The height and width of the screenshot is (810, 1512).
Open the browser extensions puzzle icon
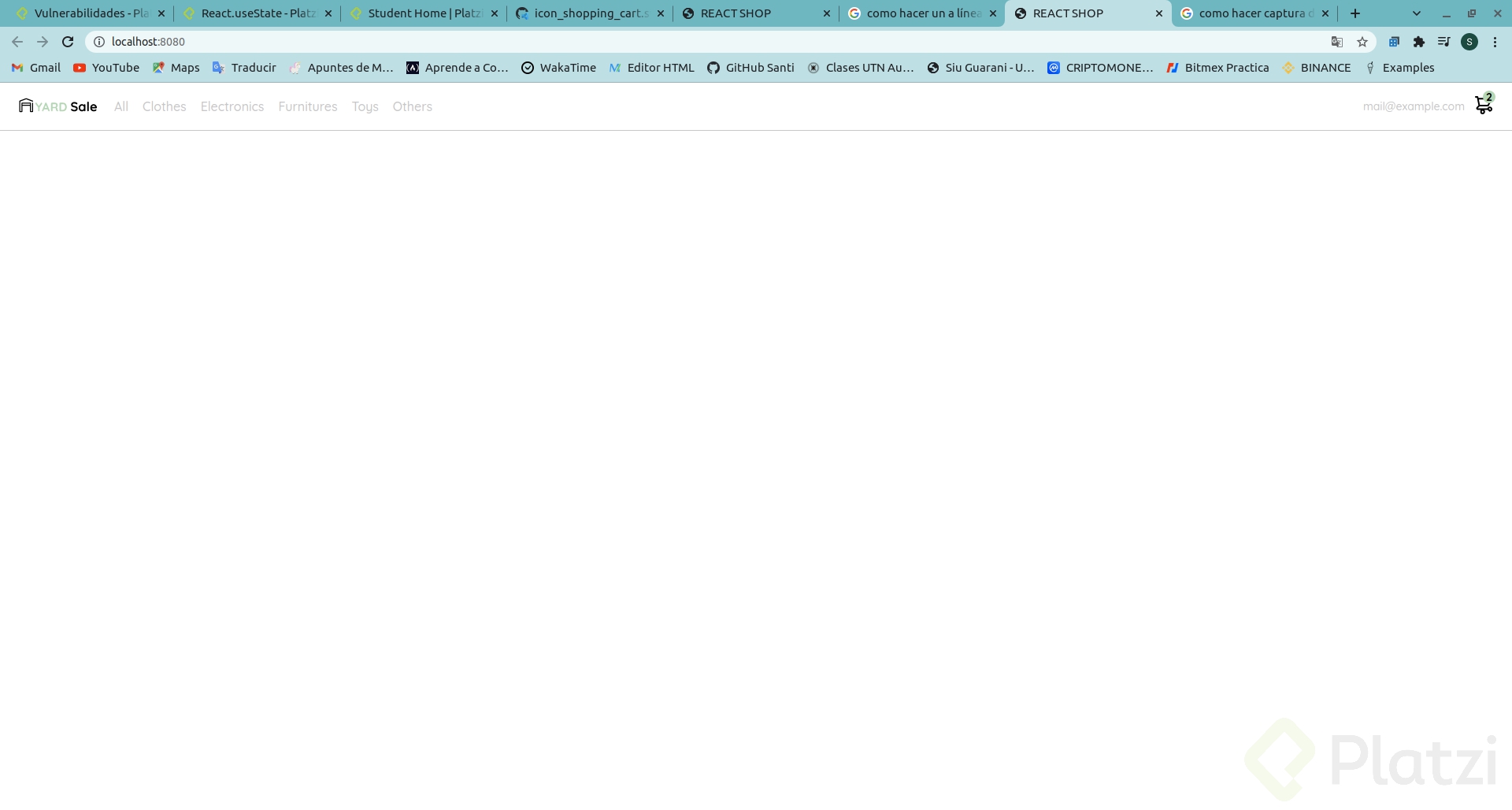tap(1419, 42)
